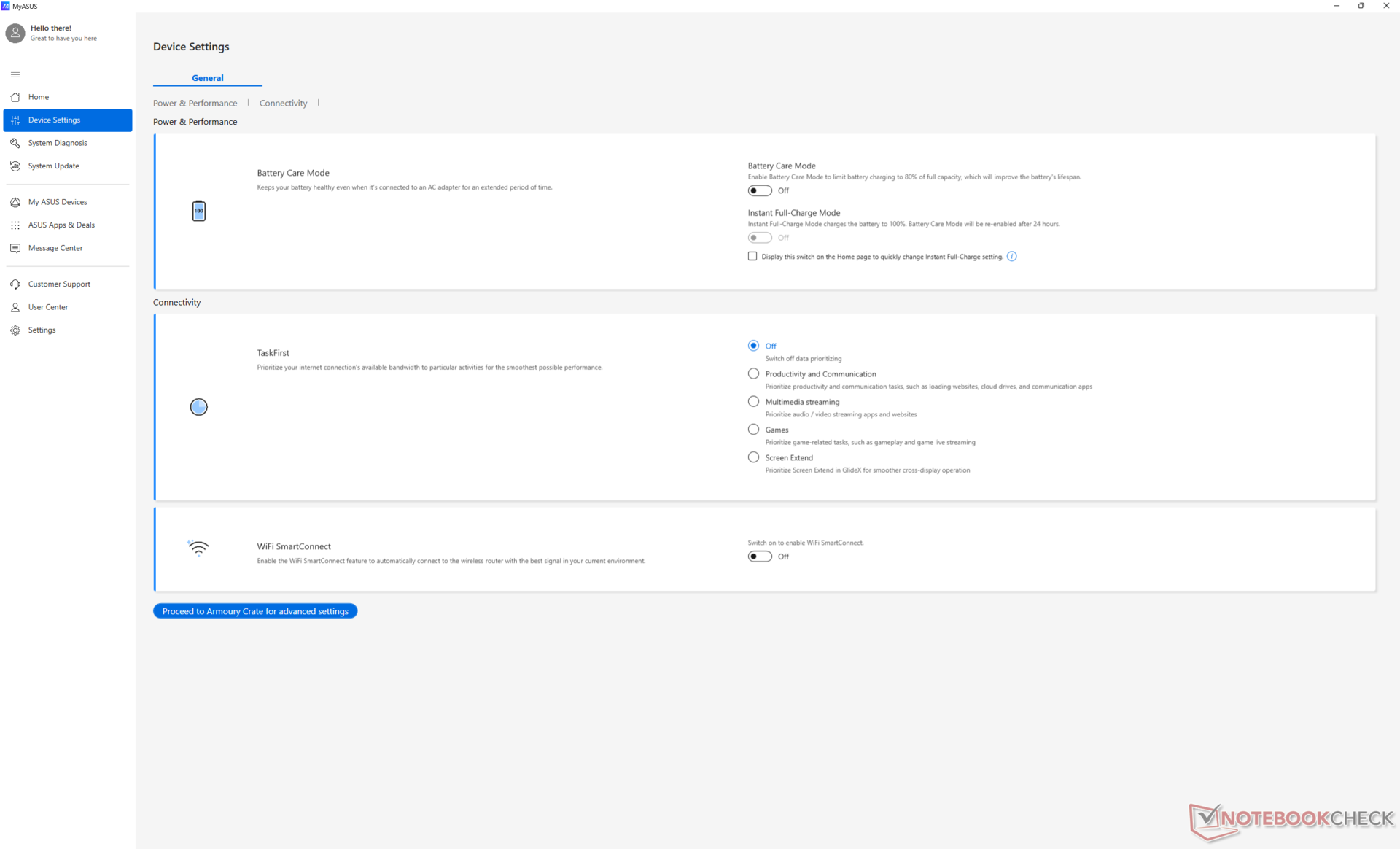Enable the Battery Care Mode toggle
This screenshot has height=849, width=1400.
coord(759,190)
